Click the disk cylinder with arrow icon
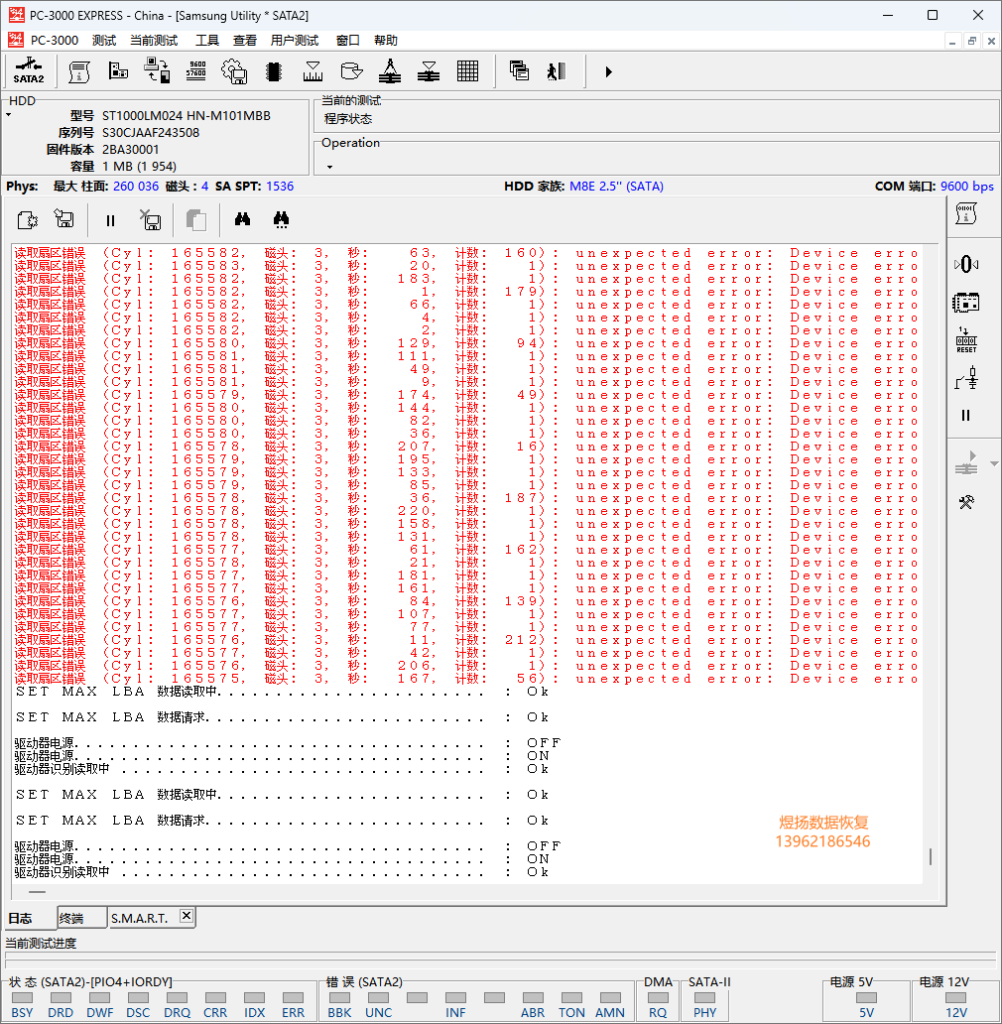 click(351, 71)
